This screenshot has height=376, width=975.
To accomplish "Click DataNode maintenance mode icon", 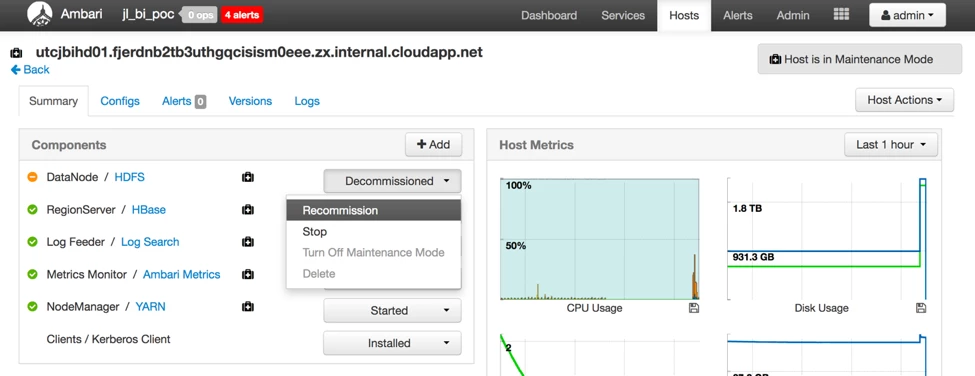I will 247,178.
